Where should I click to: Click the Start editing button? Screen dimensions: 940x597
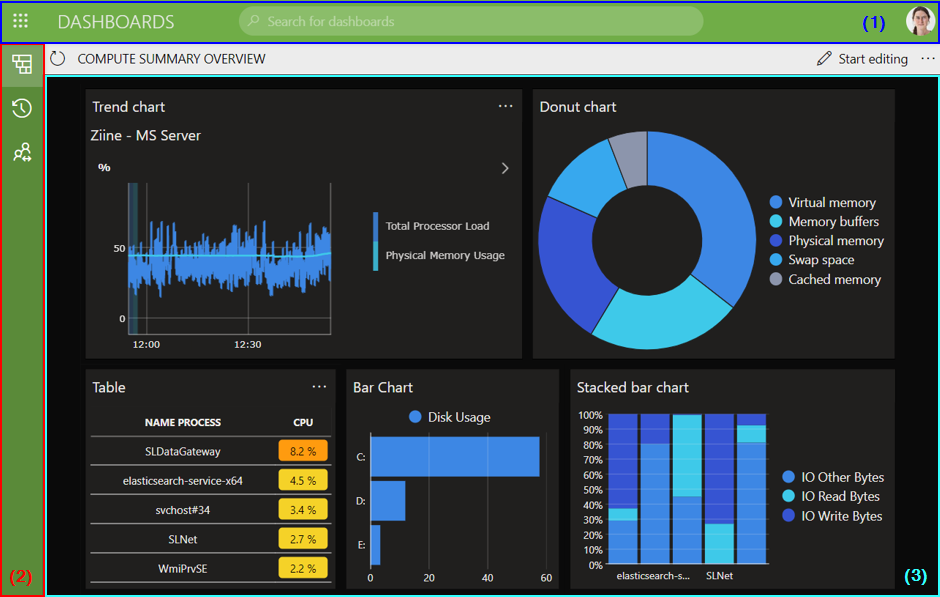[x=871, y=58]
